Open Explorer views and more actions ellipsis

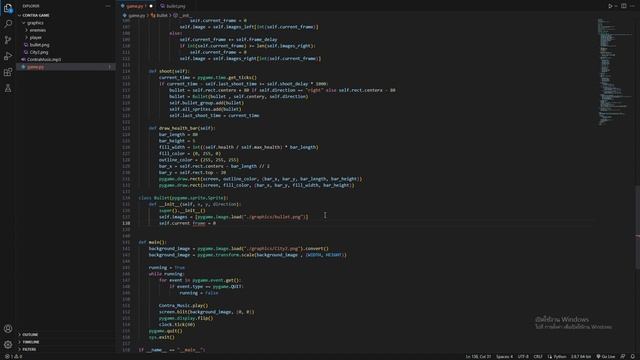[108, 6]
